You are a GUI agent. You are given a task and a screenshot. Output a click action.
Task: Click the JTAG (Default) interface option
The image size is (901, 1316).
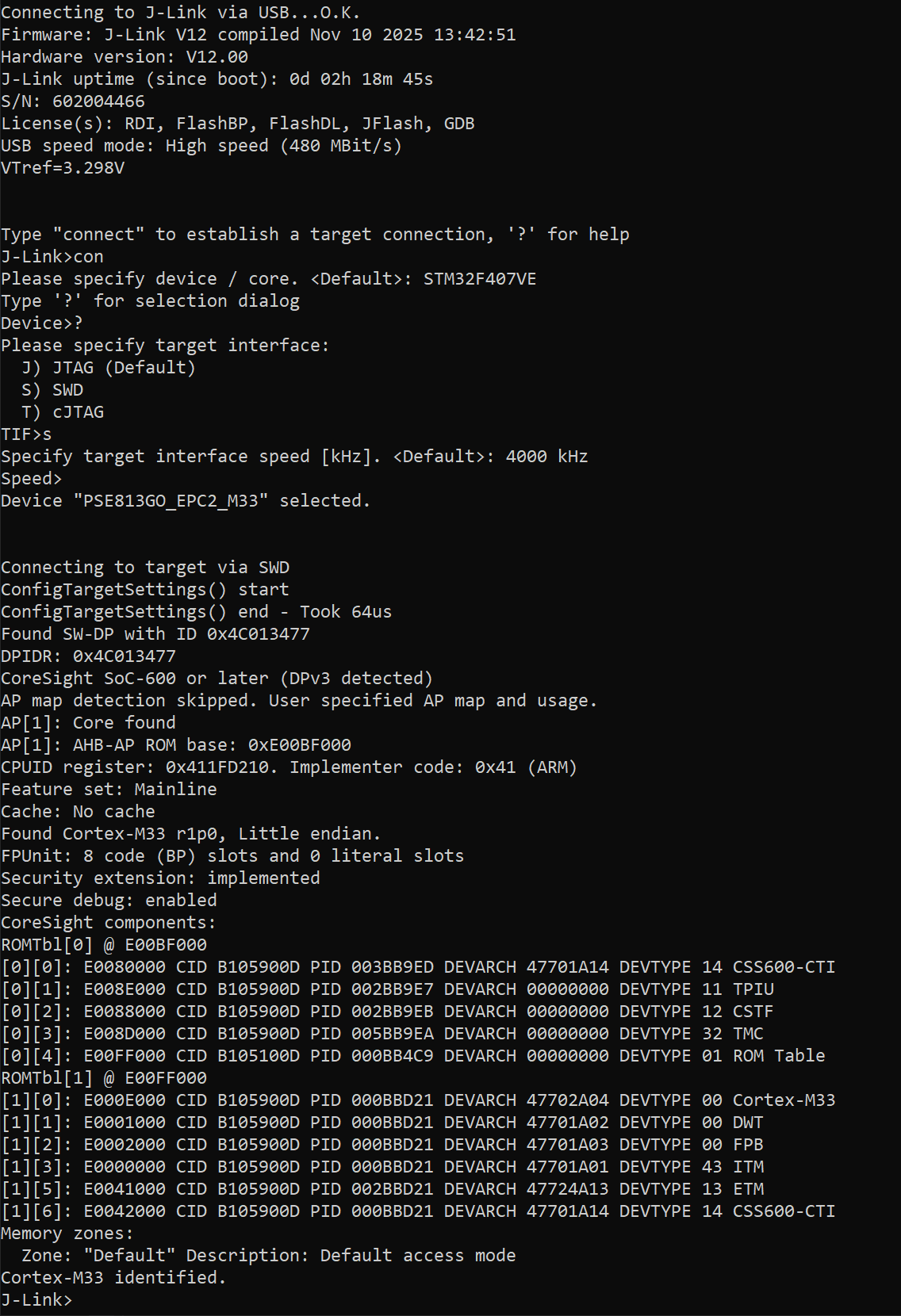pos(109,367)
